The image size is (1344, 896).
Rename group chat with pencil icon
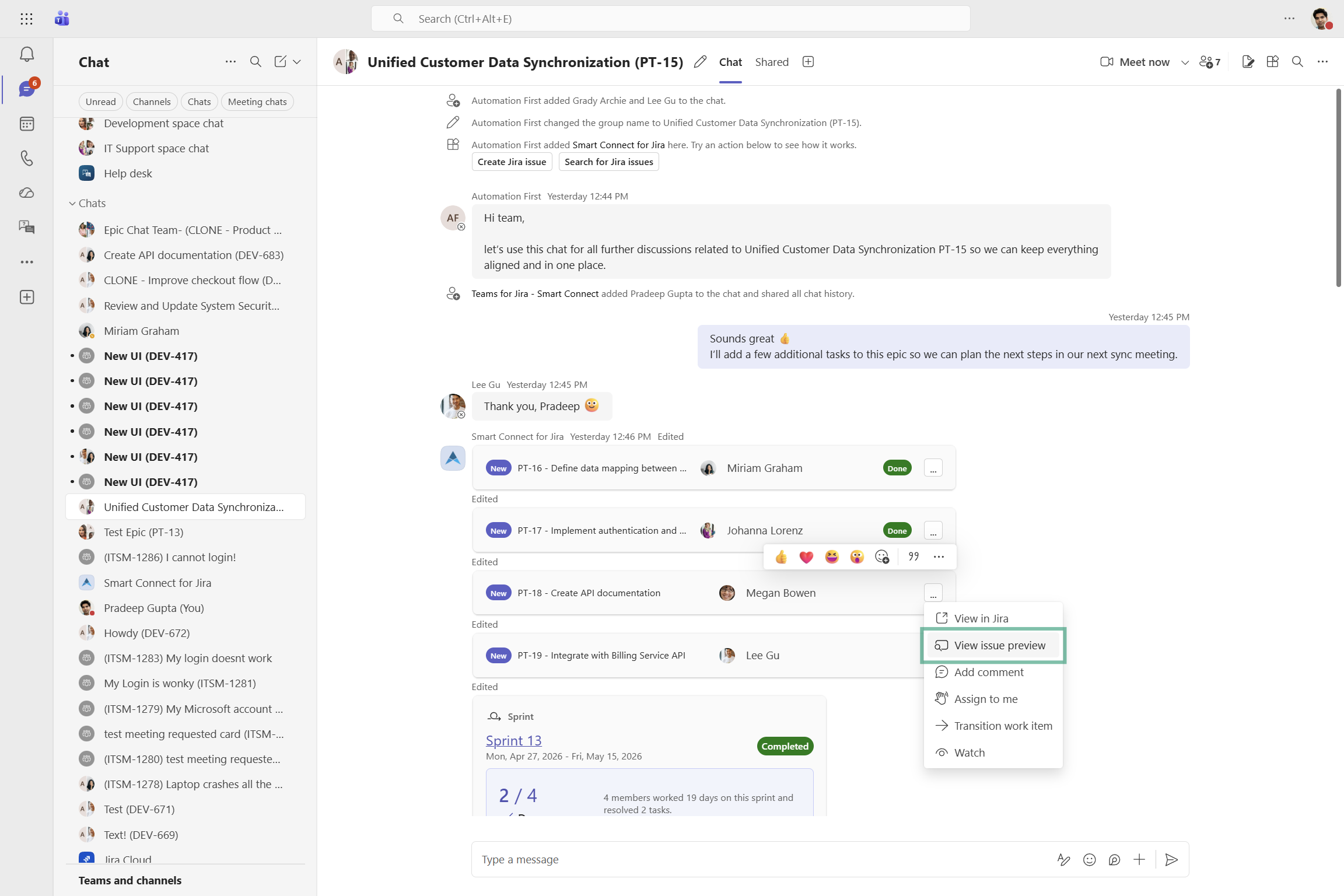tap(700, 62)
